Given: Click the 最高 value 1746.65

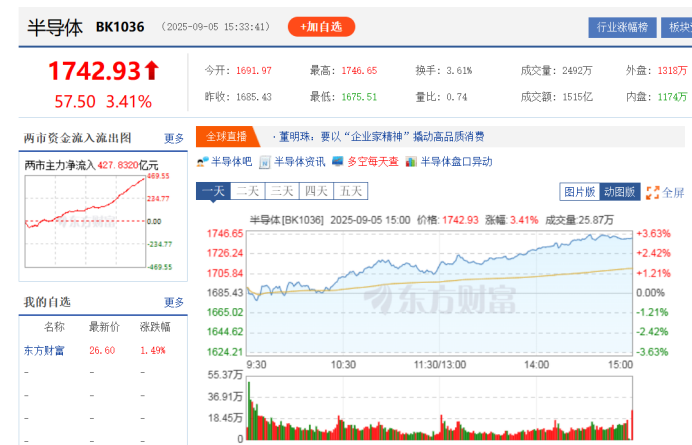Looking at the screenshot, I should pos(359,71).
